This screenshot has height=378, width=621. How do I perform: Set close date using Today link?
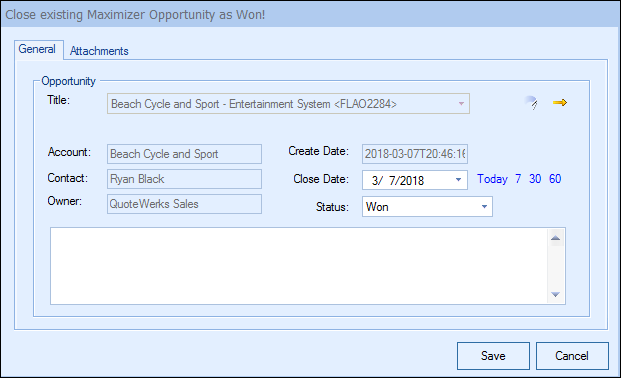(492, 179)
